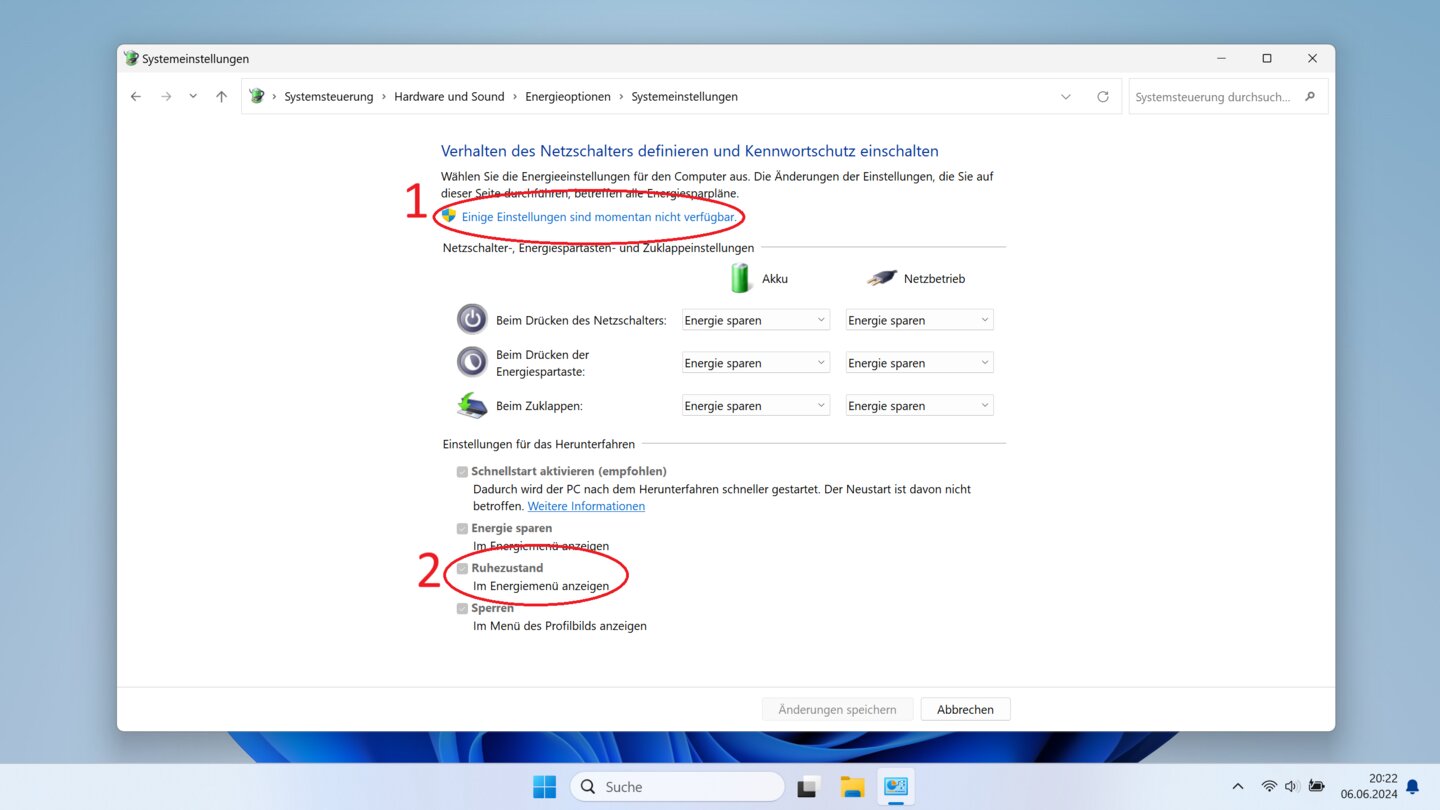The image size is (1440, 810).
Task: Open Akku dropdown for Netzschalter action
Action: 755,320
